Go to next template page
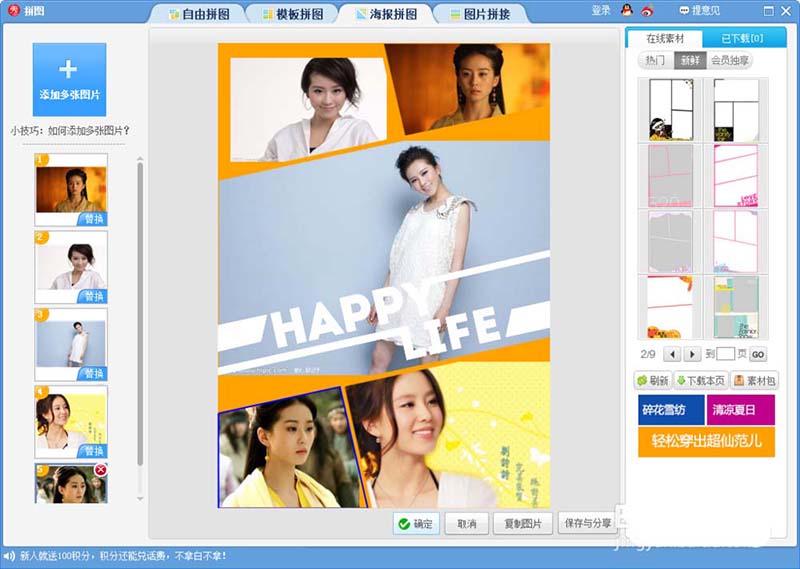 click(x=692, y=354)
